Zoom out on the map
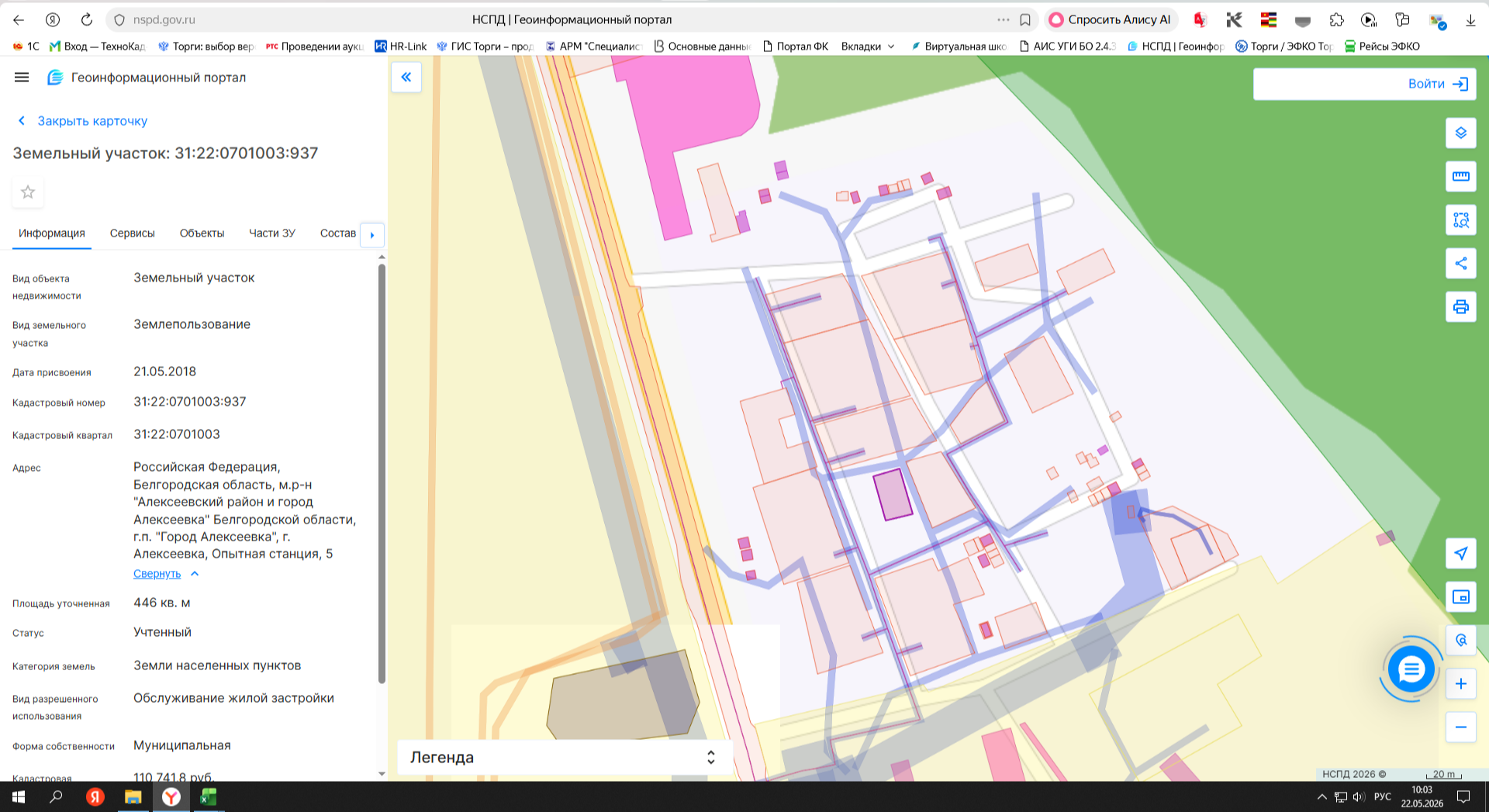 point(1461,727)
